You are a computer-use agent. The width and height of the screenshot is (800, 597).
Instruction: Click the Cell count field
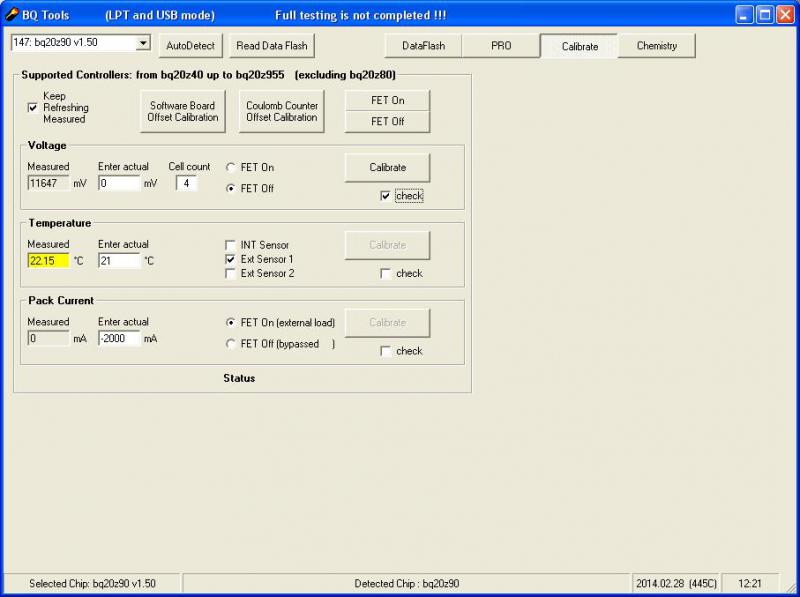click(x=186, y=183)
